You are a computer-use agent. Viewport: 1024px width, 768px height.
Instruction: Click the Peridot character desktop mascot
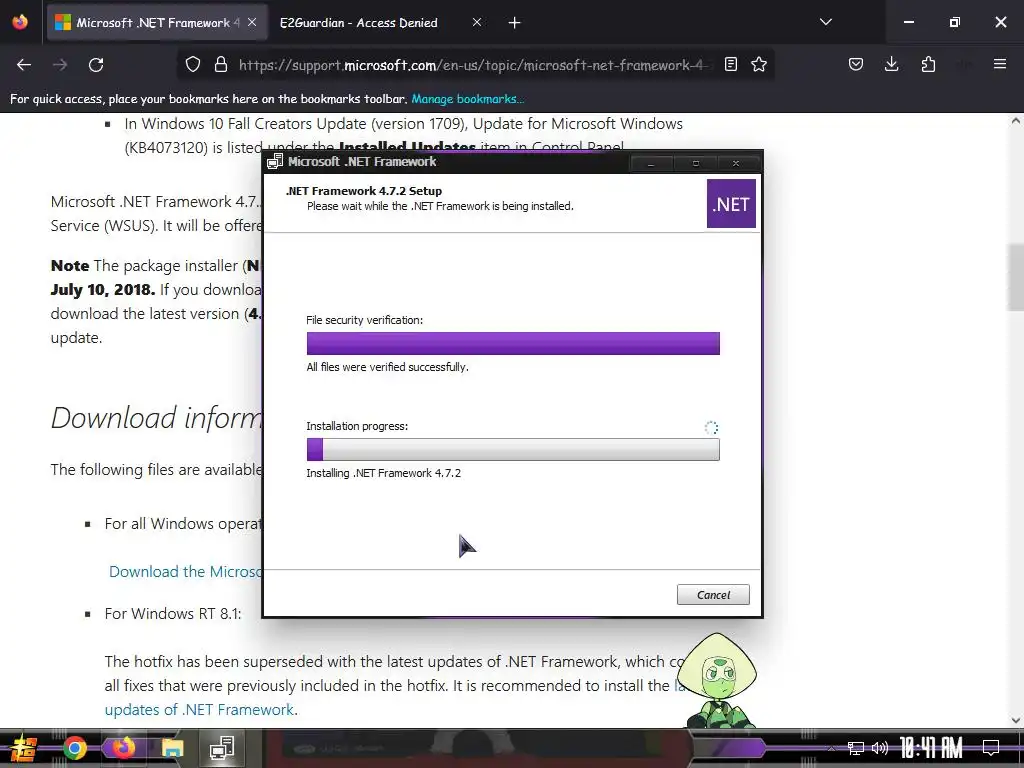[717, 680]
